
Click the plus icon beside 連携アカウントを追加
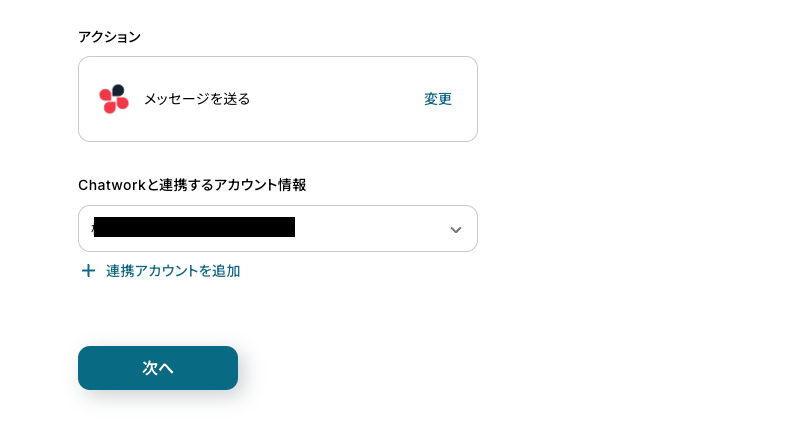click(88, 271)
